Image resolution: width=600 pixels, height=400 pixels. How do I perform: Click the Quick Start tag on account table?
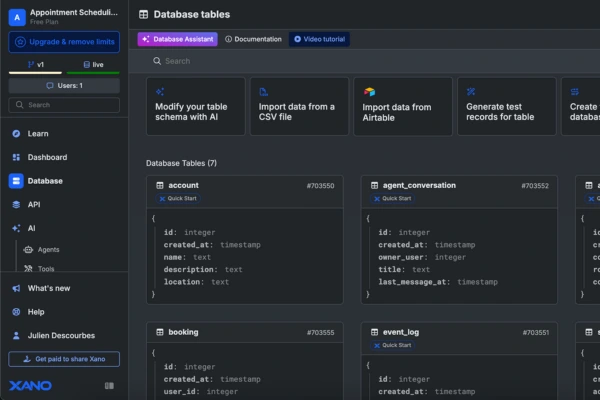(x=178, y=199)
